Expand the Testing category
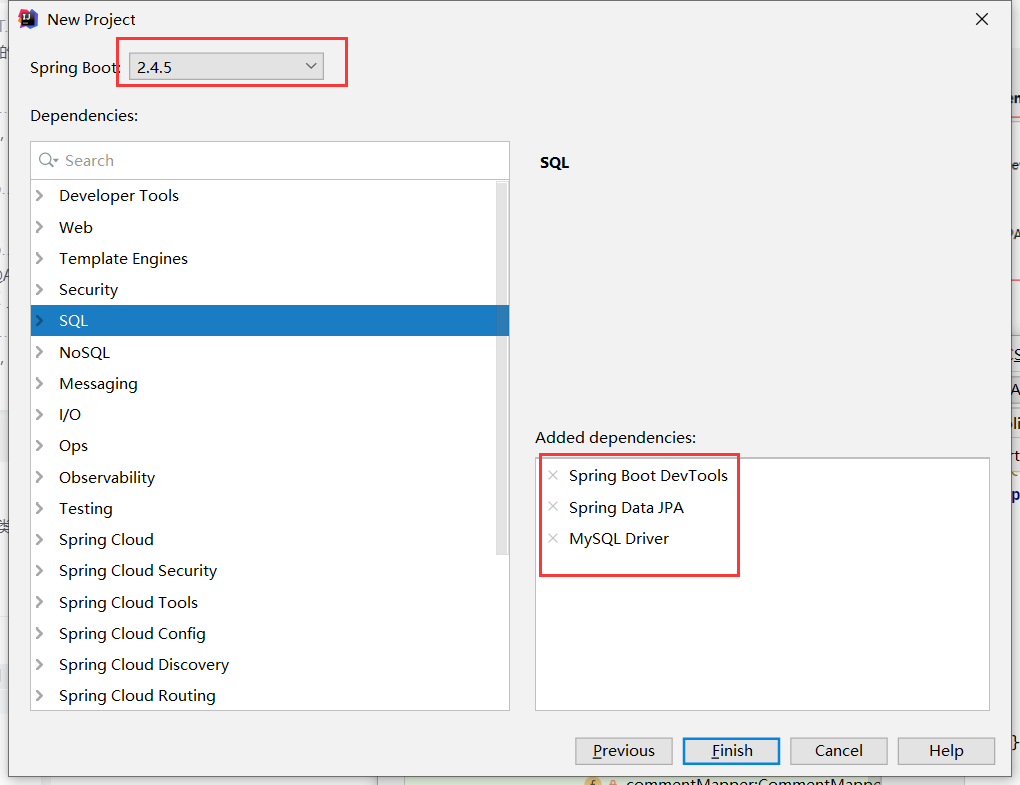 click(40, 508)
